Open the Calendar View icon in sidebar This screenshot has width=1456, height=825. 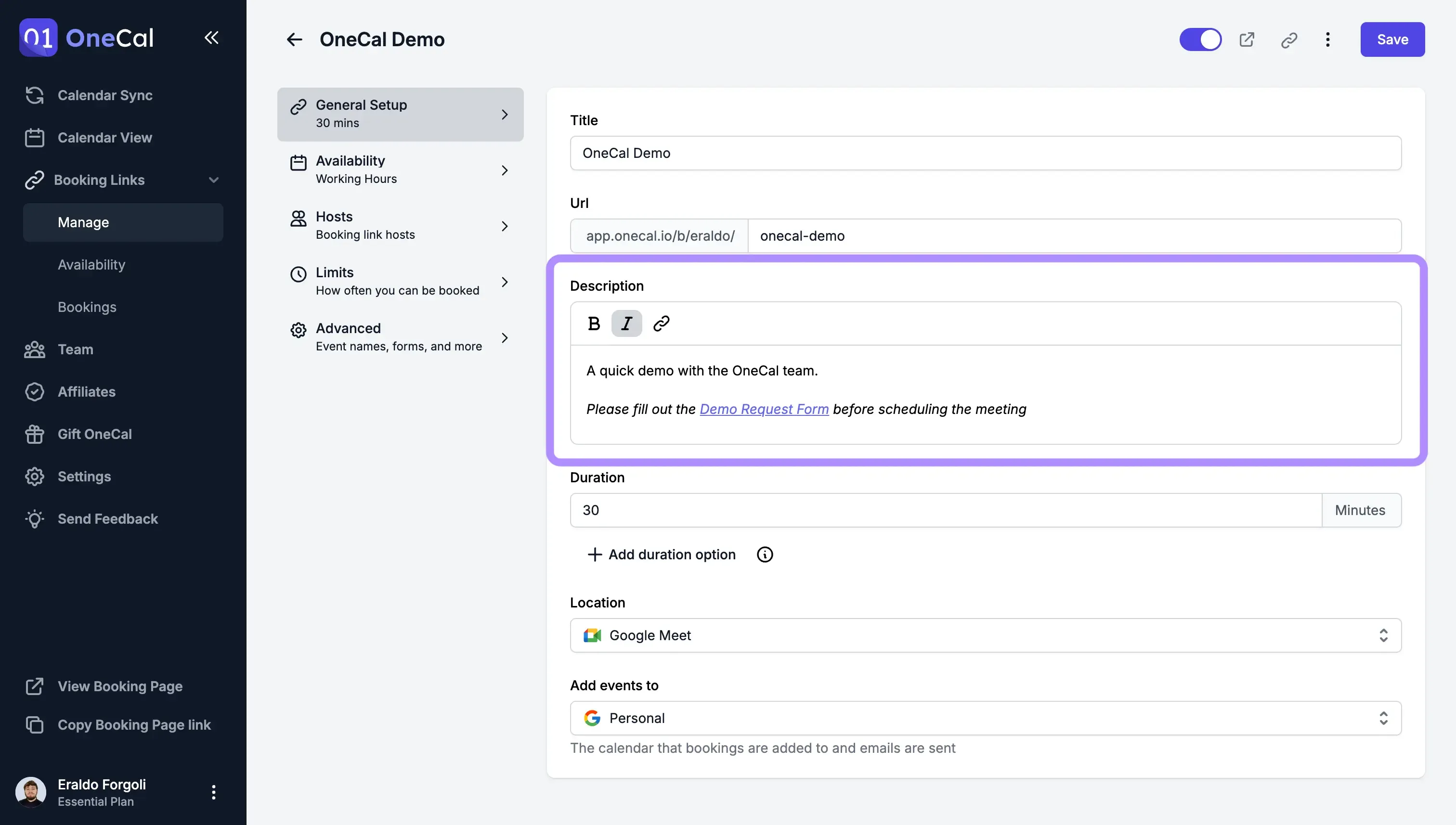(35, 137)
